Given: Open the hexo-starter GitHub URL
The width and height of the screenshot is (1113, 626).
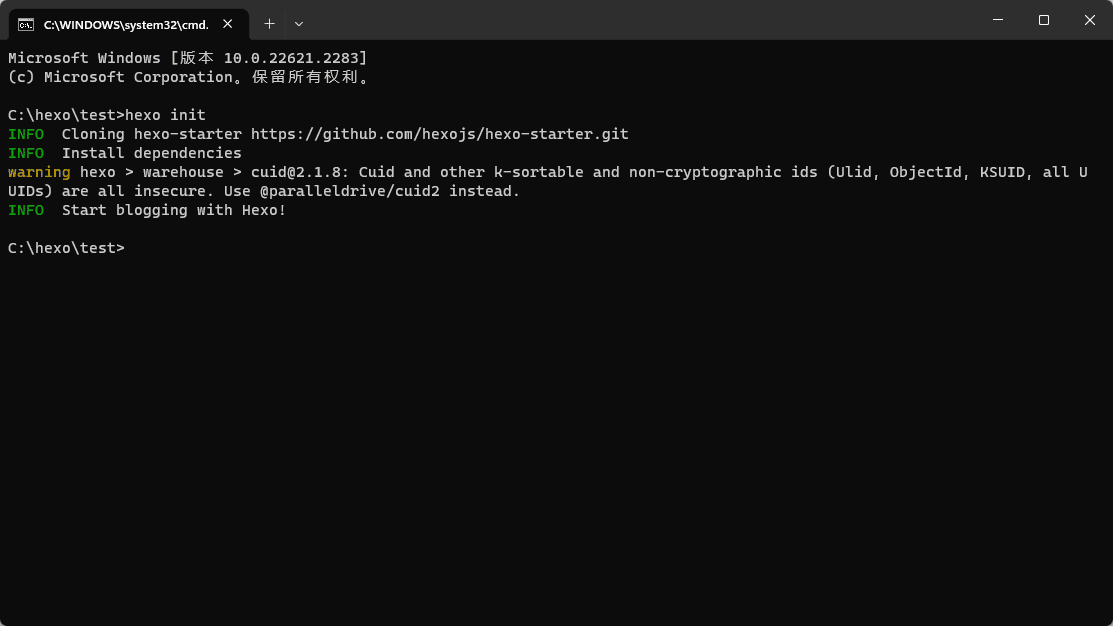Looking at the screenshot, I should [x=439, y=134].
